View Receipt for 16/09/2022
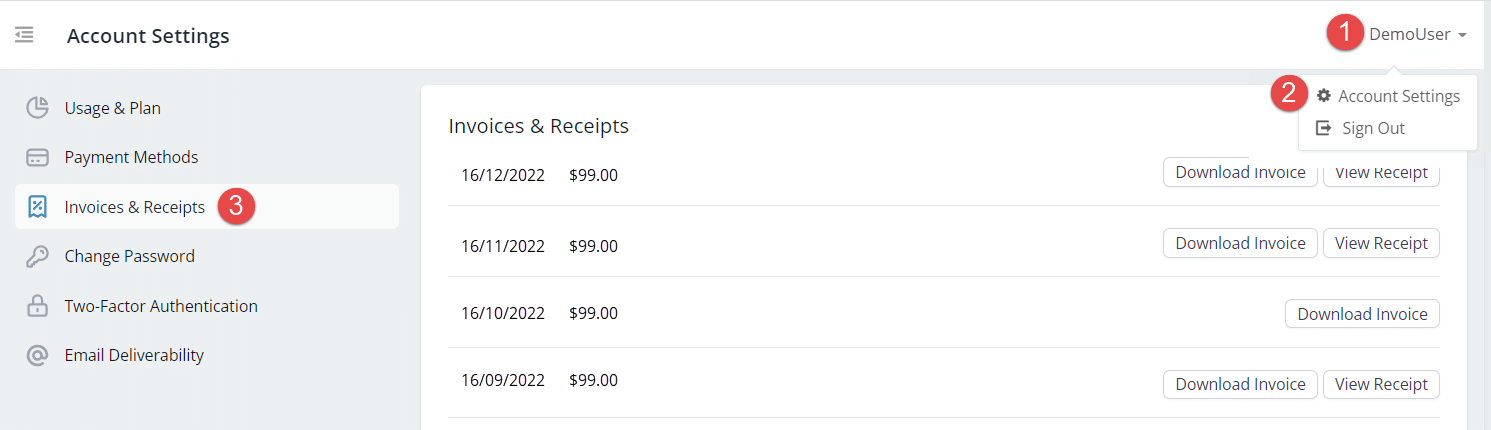1491x430 pixels. coord(1381,384)
